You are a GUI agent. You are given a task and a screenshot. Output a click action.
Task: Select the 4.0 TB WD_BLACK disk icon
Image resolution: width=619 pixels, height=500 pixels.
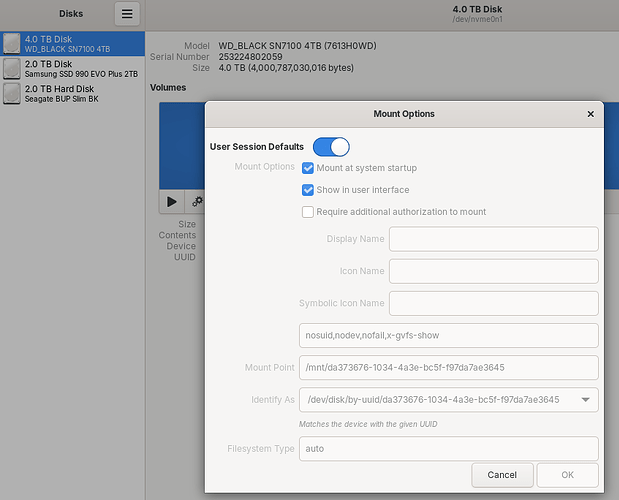click(x=12, y=43)
